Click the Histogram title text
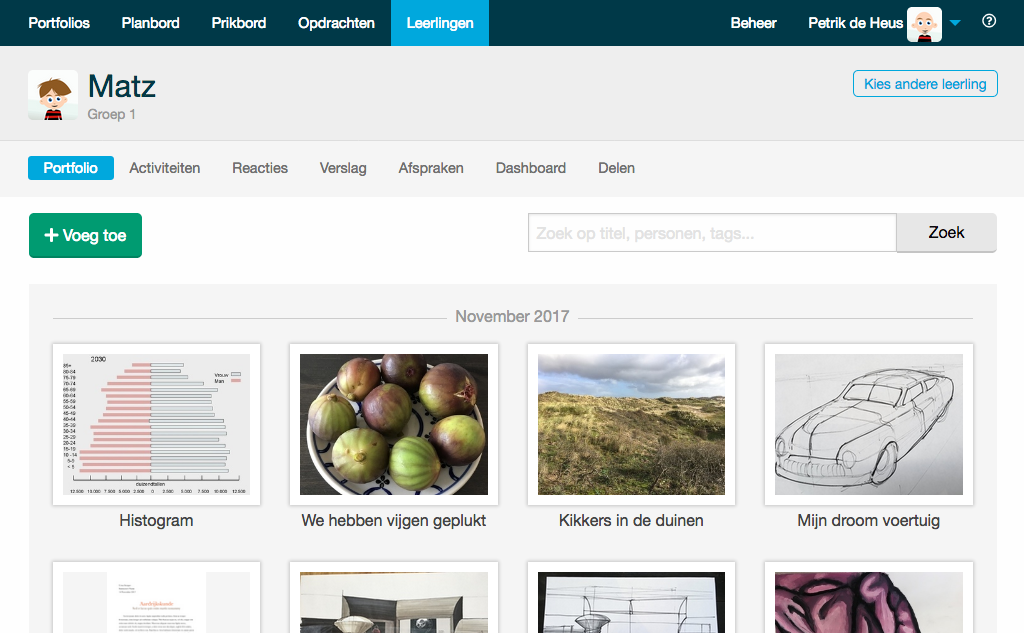The height and width of the screenshot is (633, 1024). point(156,521)
